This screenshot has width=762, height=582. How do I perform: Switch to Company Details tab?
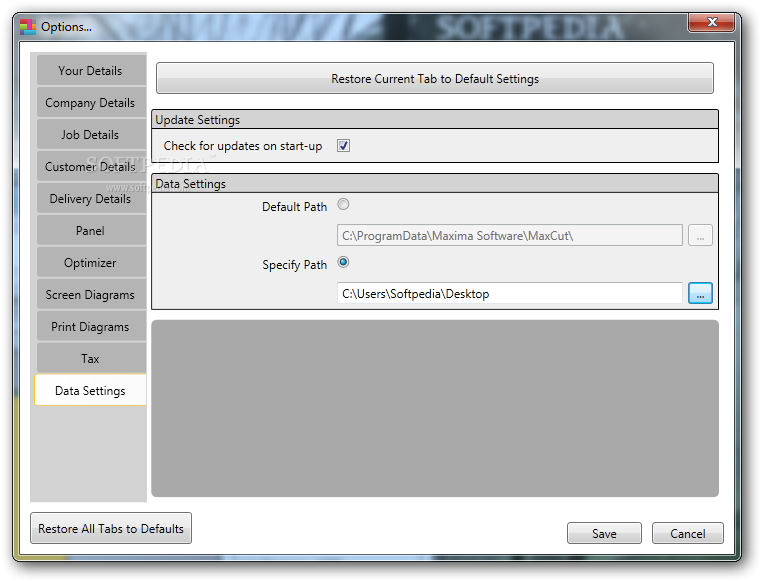pos(91,103)
